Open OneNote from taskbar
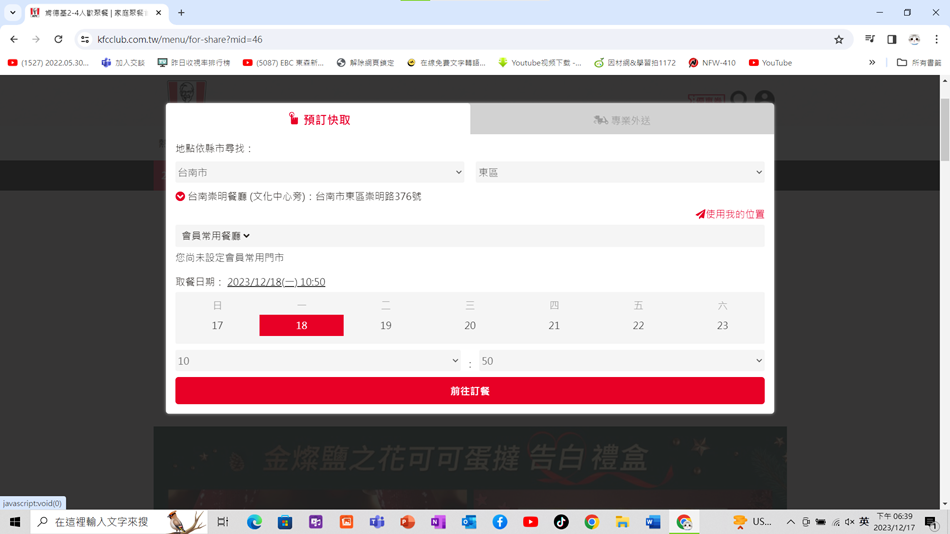The width and height of the screenshot is (950, 534). coord(438,522)
